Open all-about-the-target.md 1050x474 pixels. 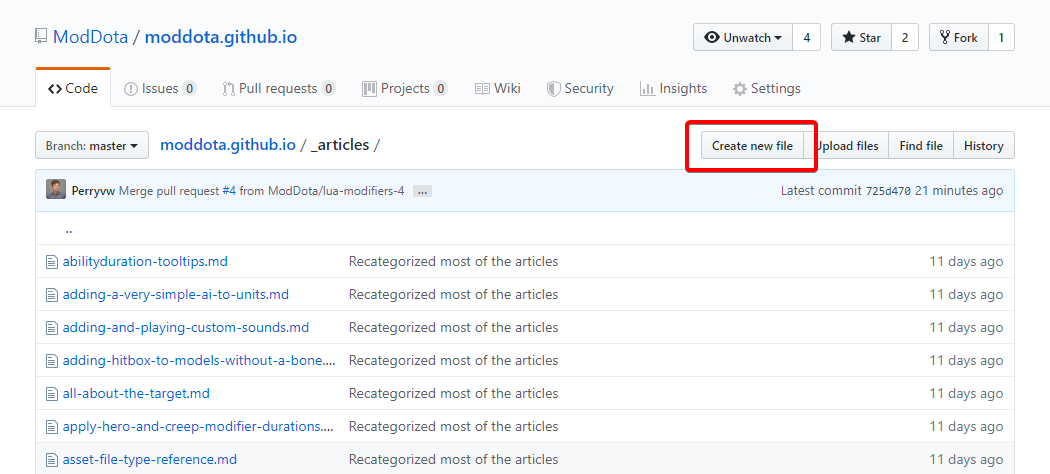137,393
